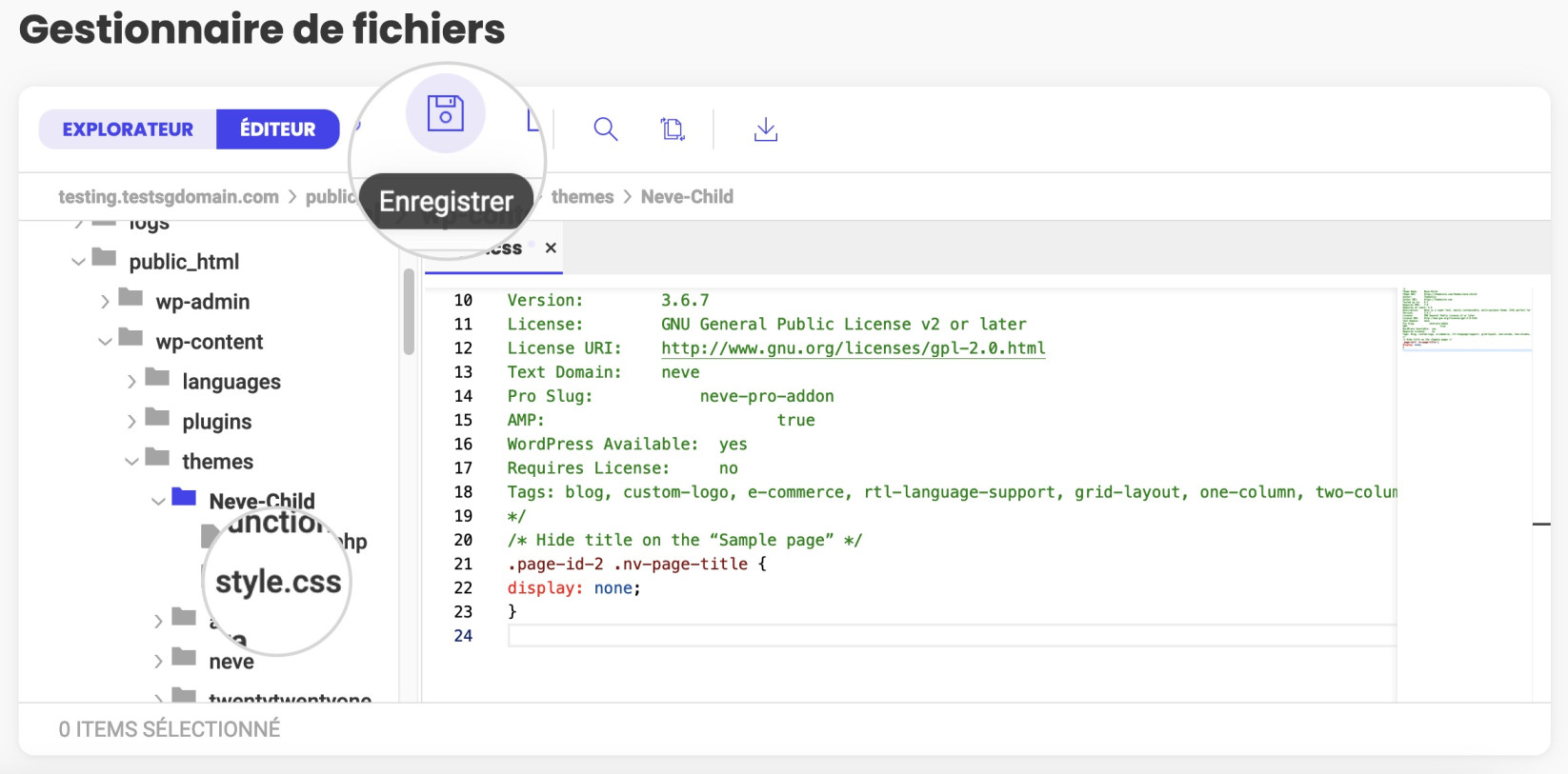Collapse the Neve-Child folder chevron
1568x774 pixels.
click(x=158, y=502)
